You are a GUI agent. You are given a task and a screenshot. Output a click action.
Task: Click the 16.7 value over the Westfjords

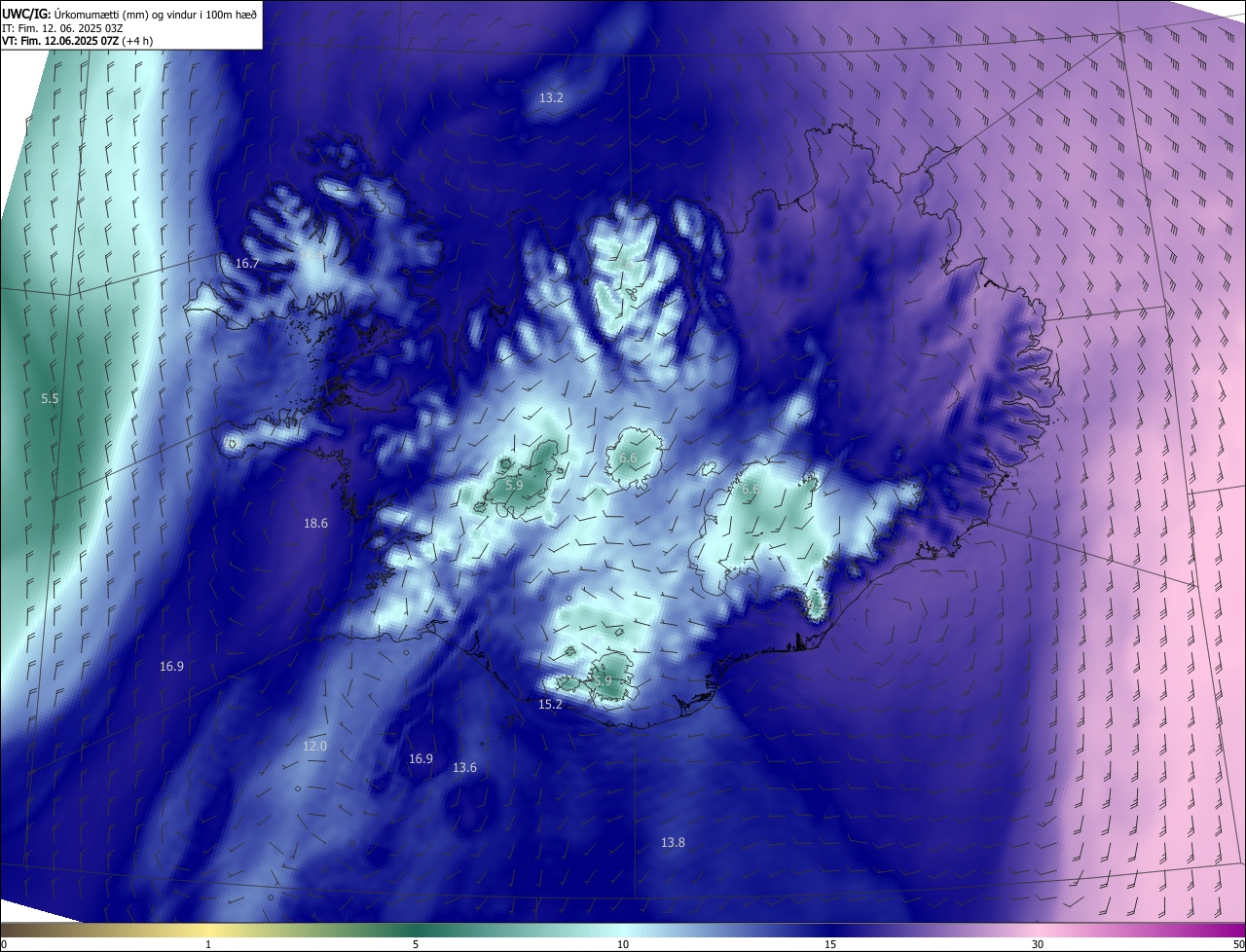[247, 264]
